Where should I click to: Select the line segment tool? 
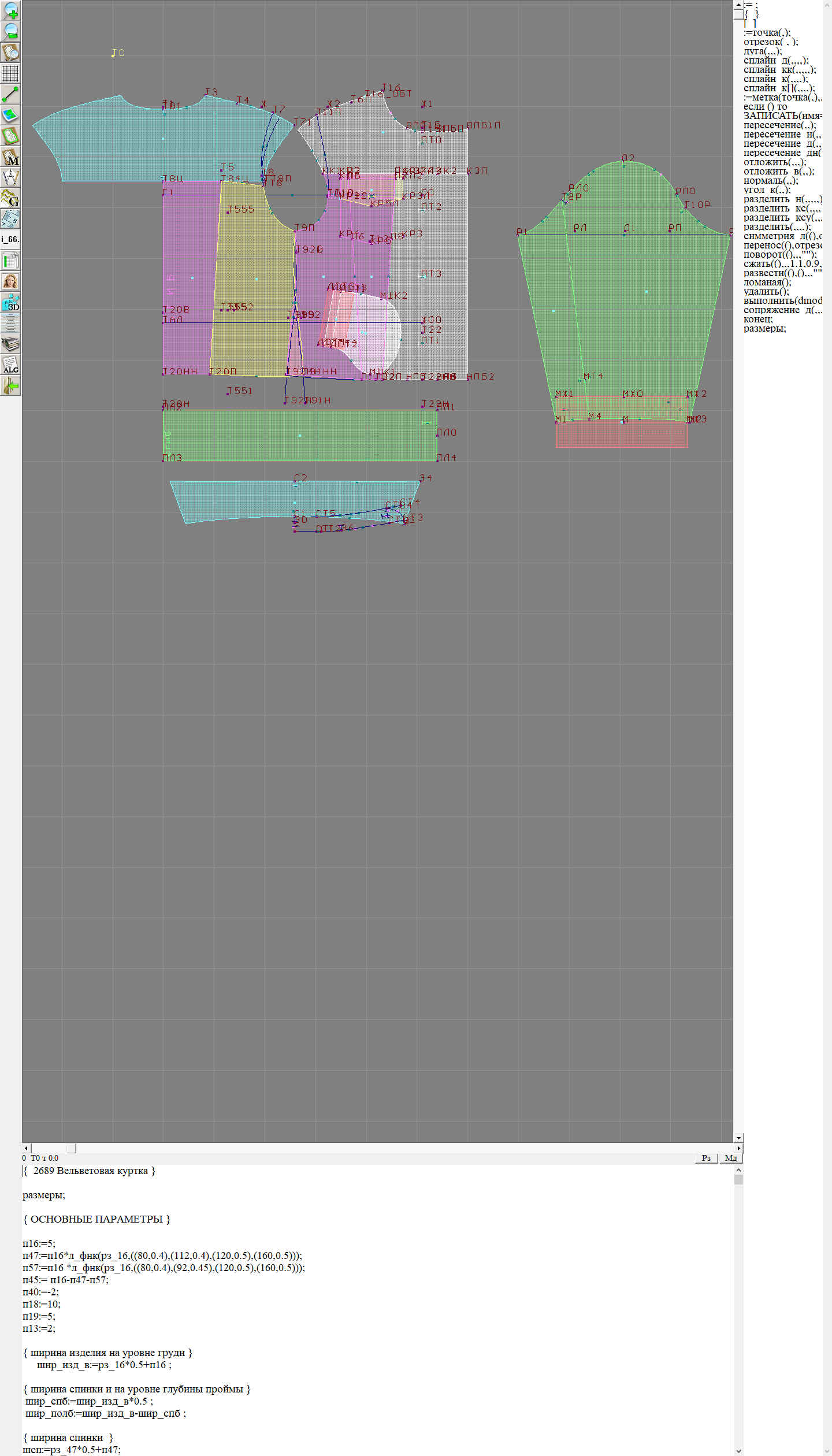point(10,94)
